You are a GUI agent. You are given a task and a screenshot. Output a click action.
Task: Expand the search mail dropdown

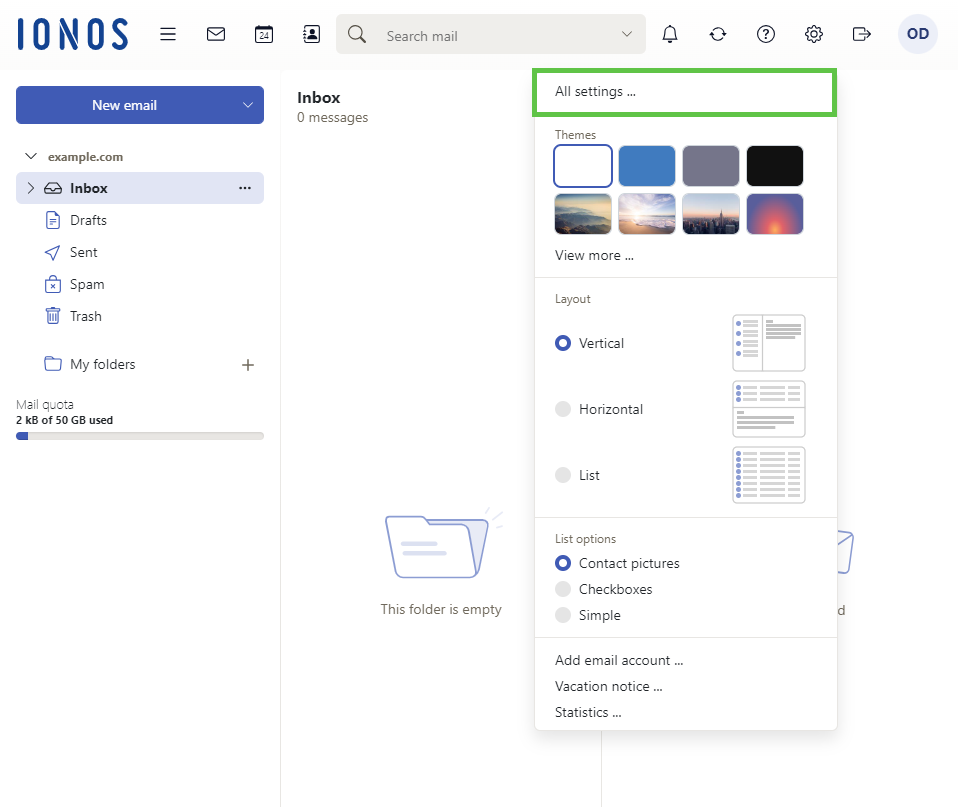click(x=627, y=33)
